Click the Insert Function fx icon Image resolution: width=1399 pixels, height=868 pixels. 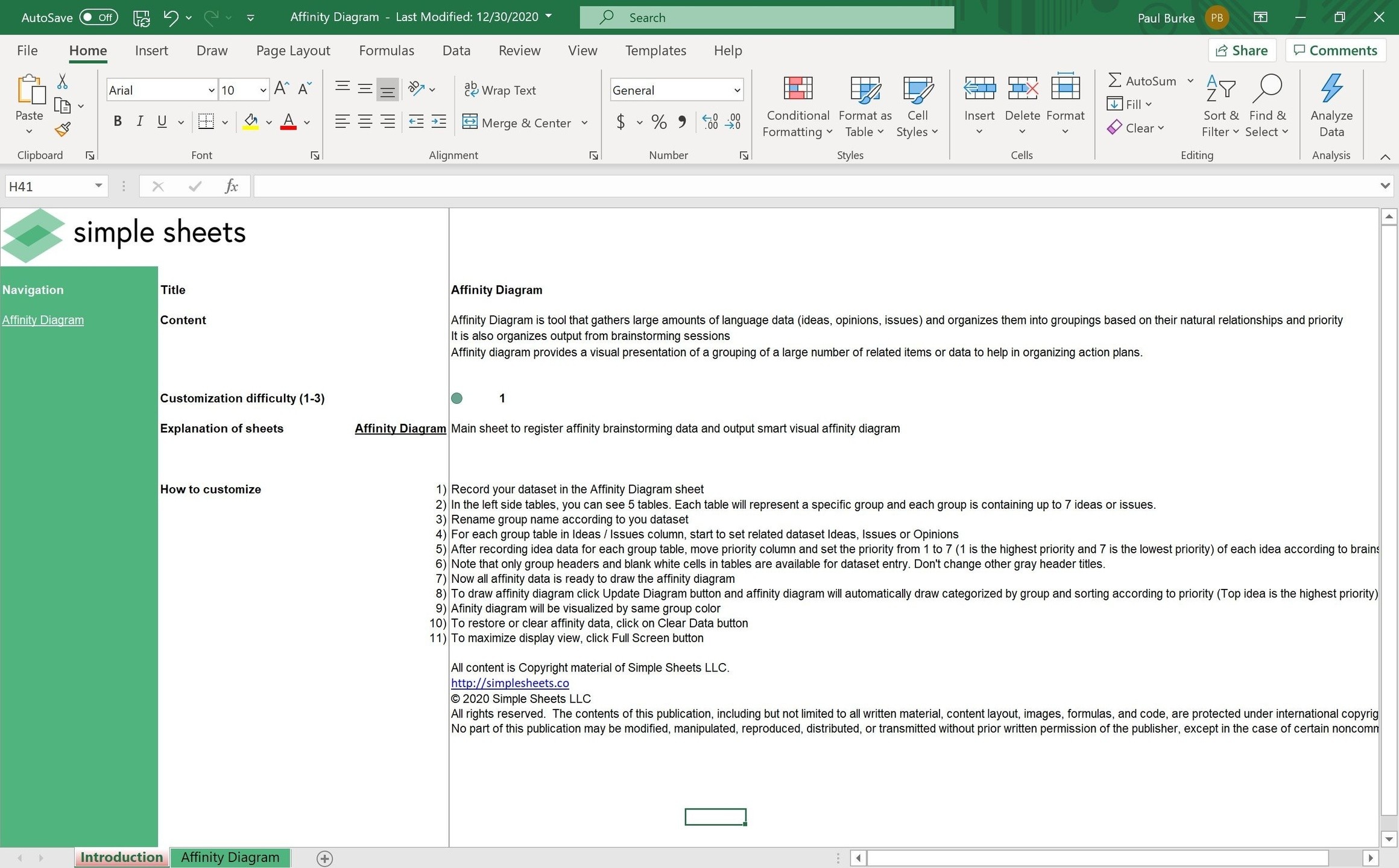[x=231, y=186]
